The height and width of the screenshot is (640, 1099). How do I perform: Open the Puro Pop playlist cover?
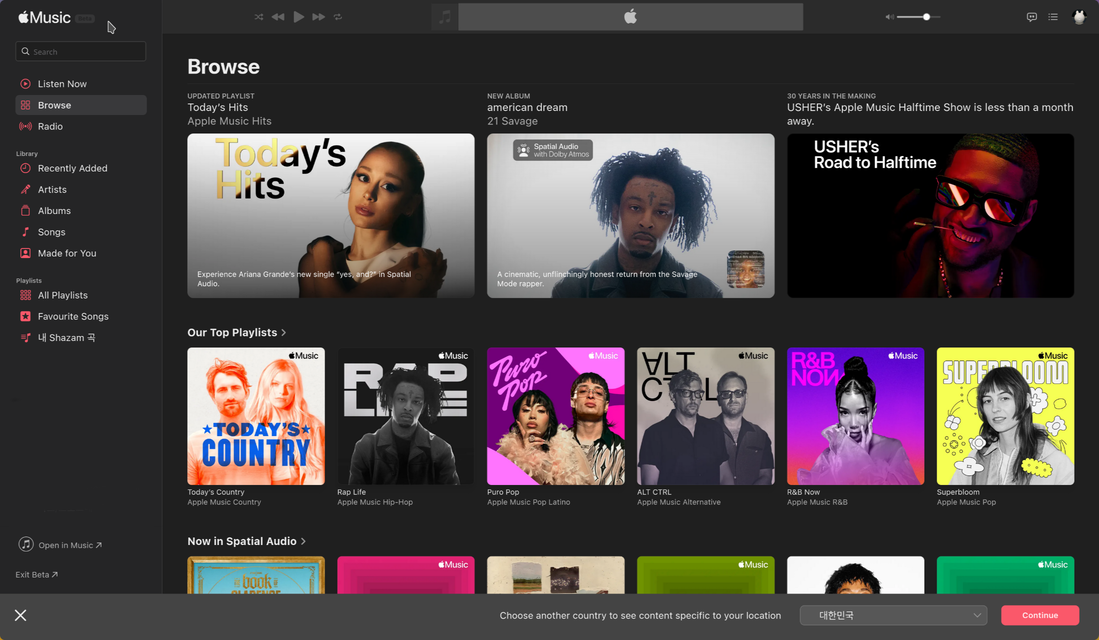[x=556, y=416]
